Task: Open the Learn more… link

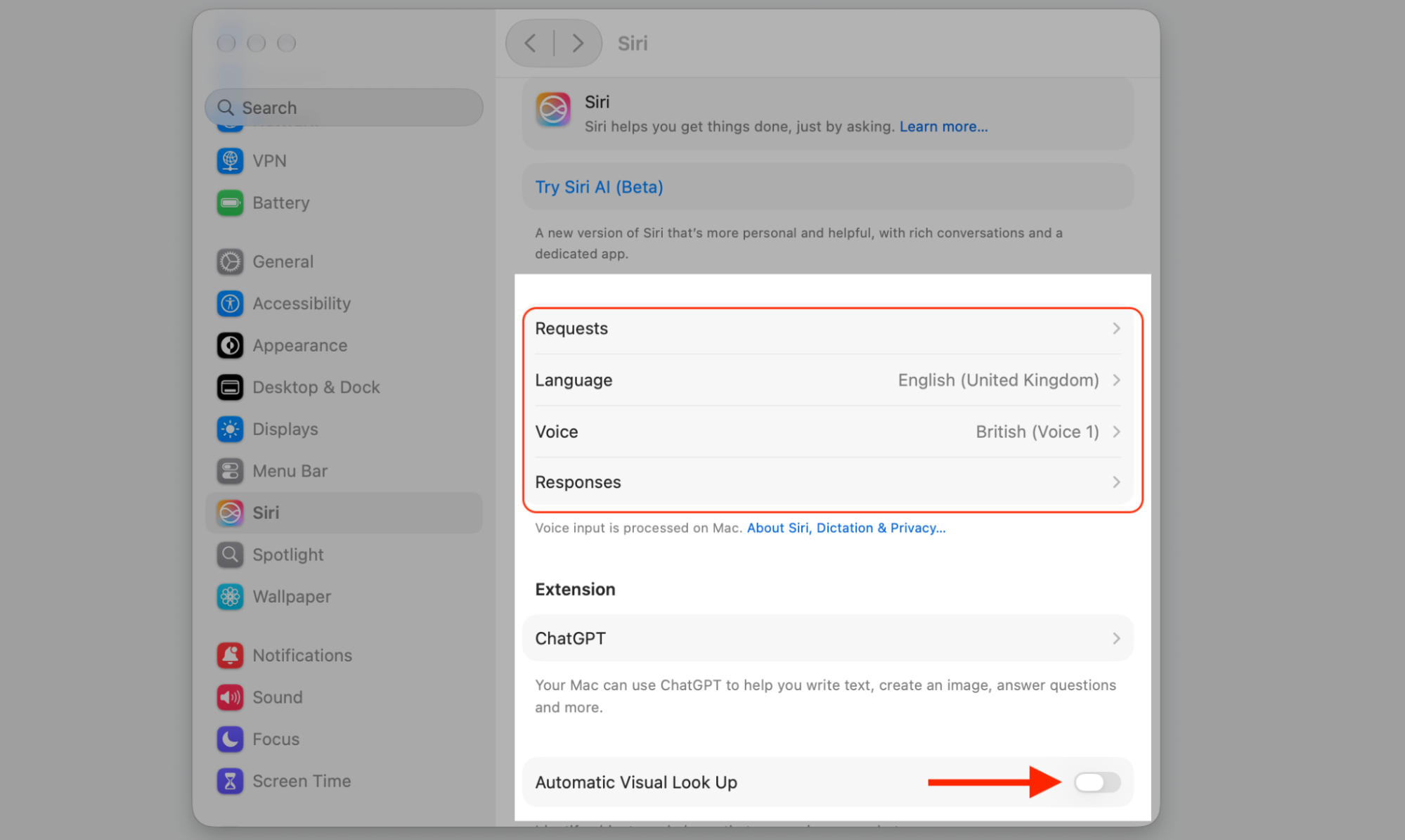Action: tap(943, 127)
